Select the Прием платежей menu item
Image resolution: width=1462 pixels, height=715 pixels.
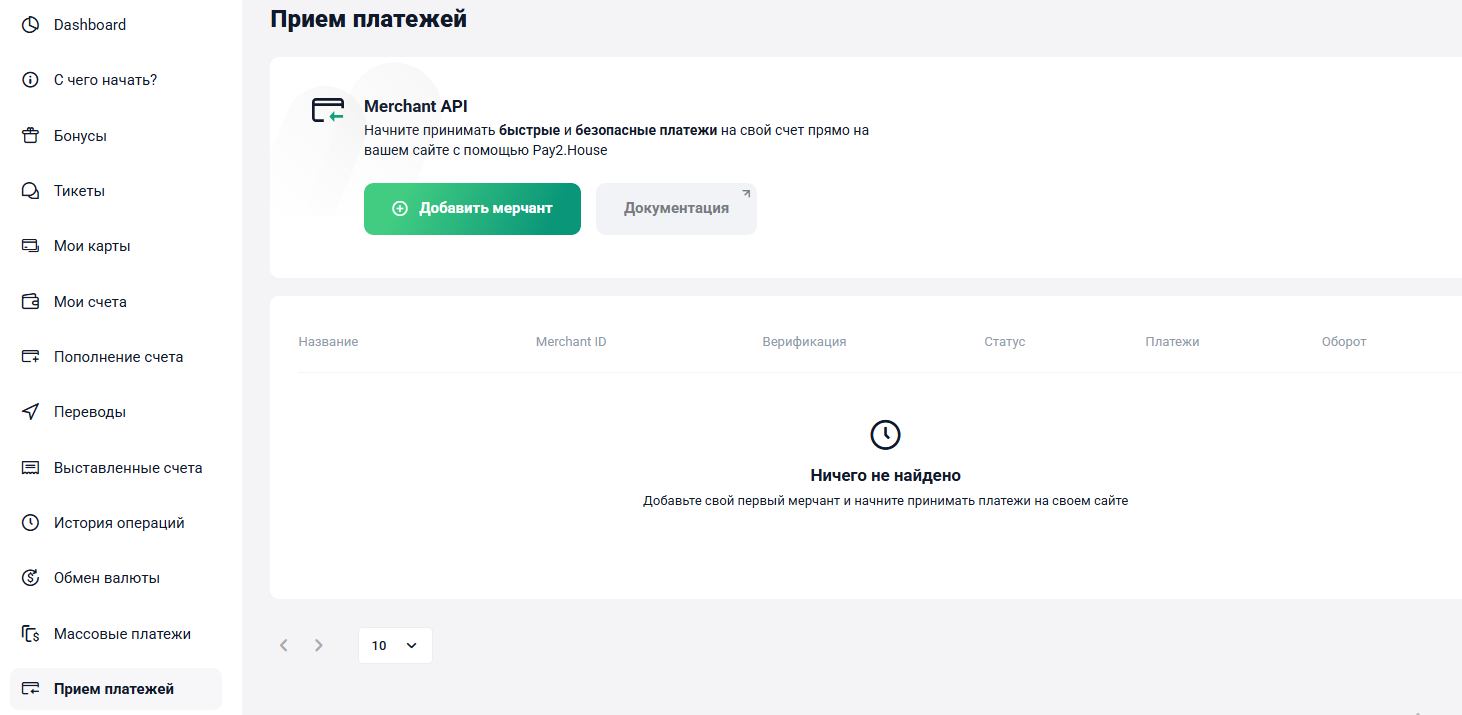point(116,689)
